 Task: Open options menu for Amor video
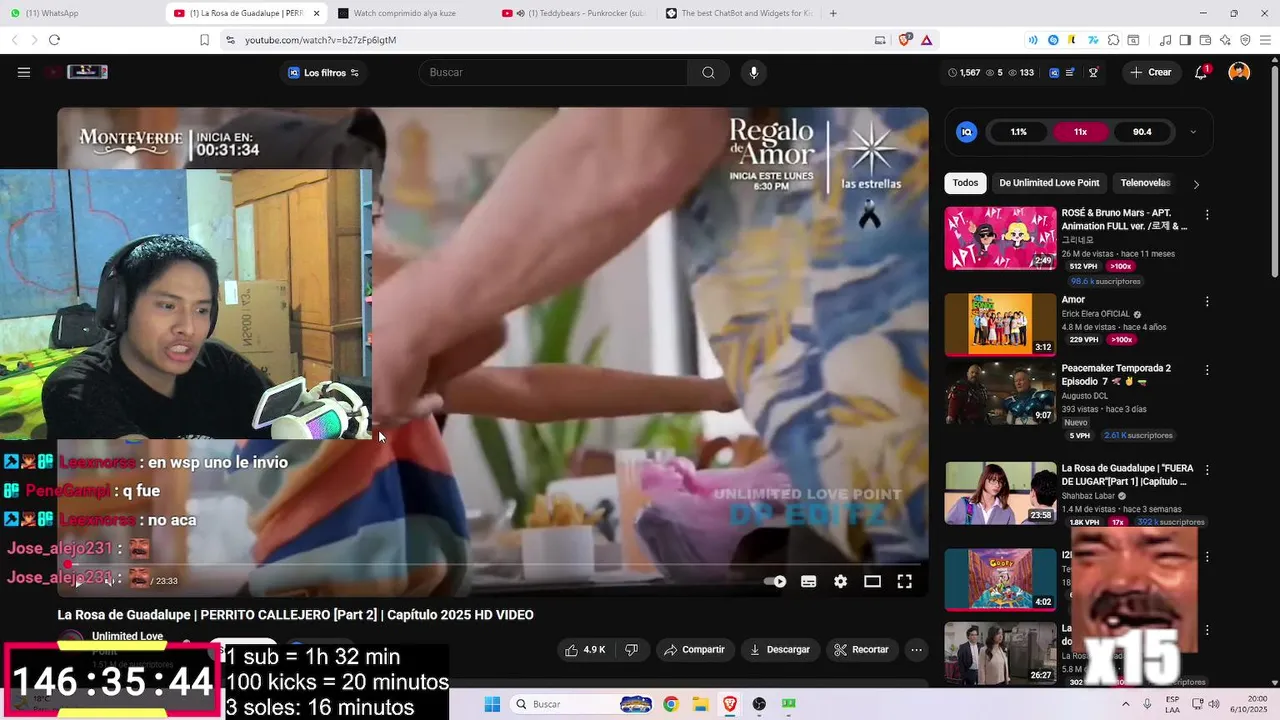[1207, 301]
